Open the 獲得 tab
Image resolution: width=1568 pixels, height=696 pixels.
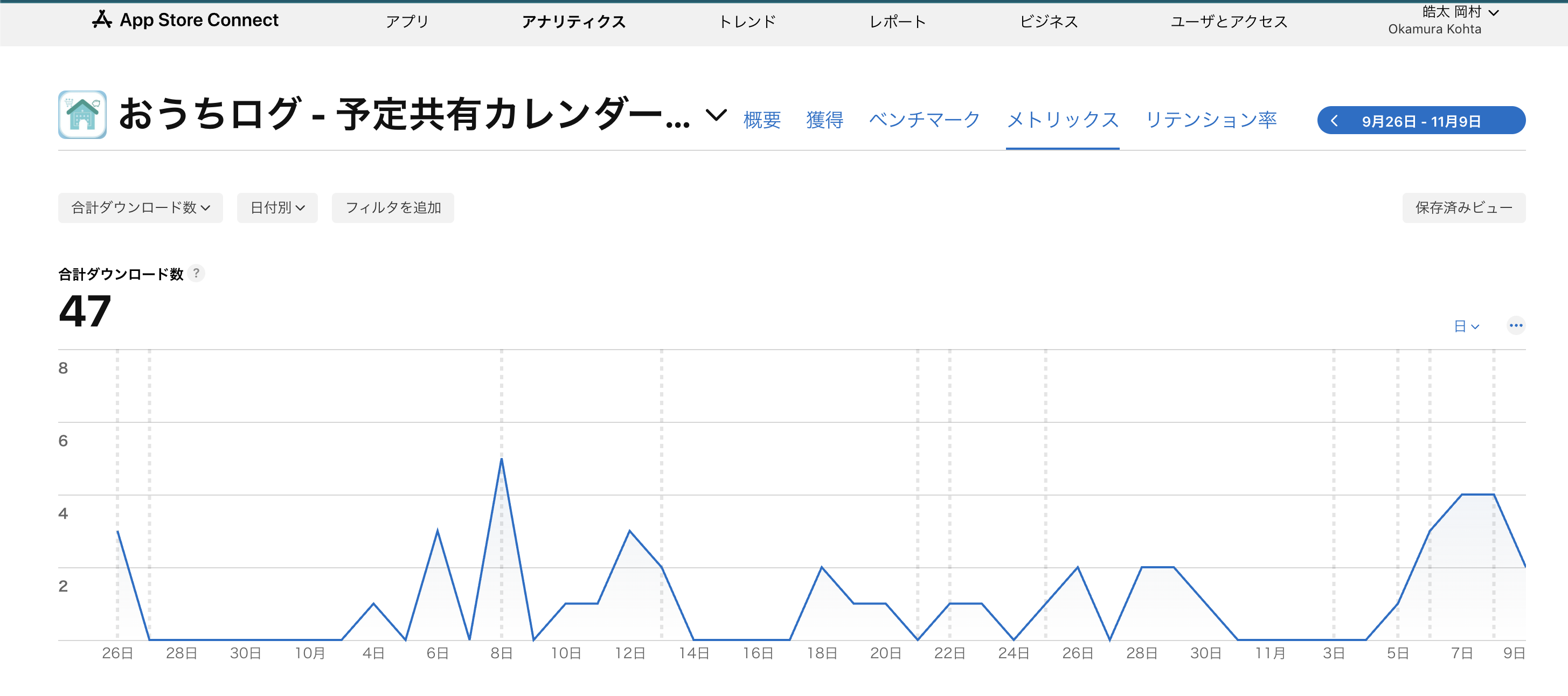click(x=824, y=120)
